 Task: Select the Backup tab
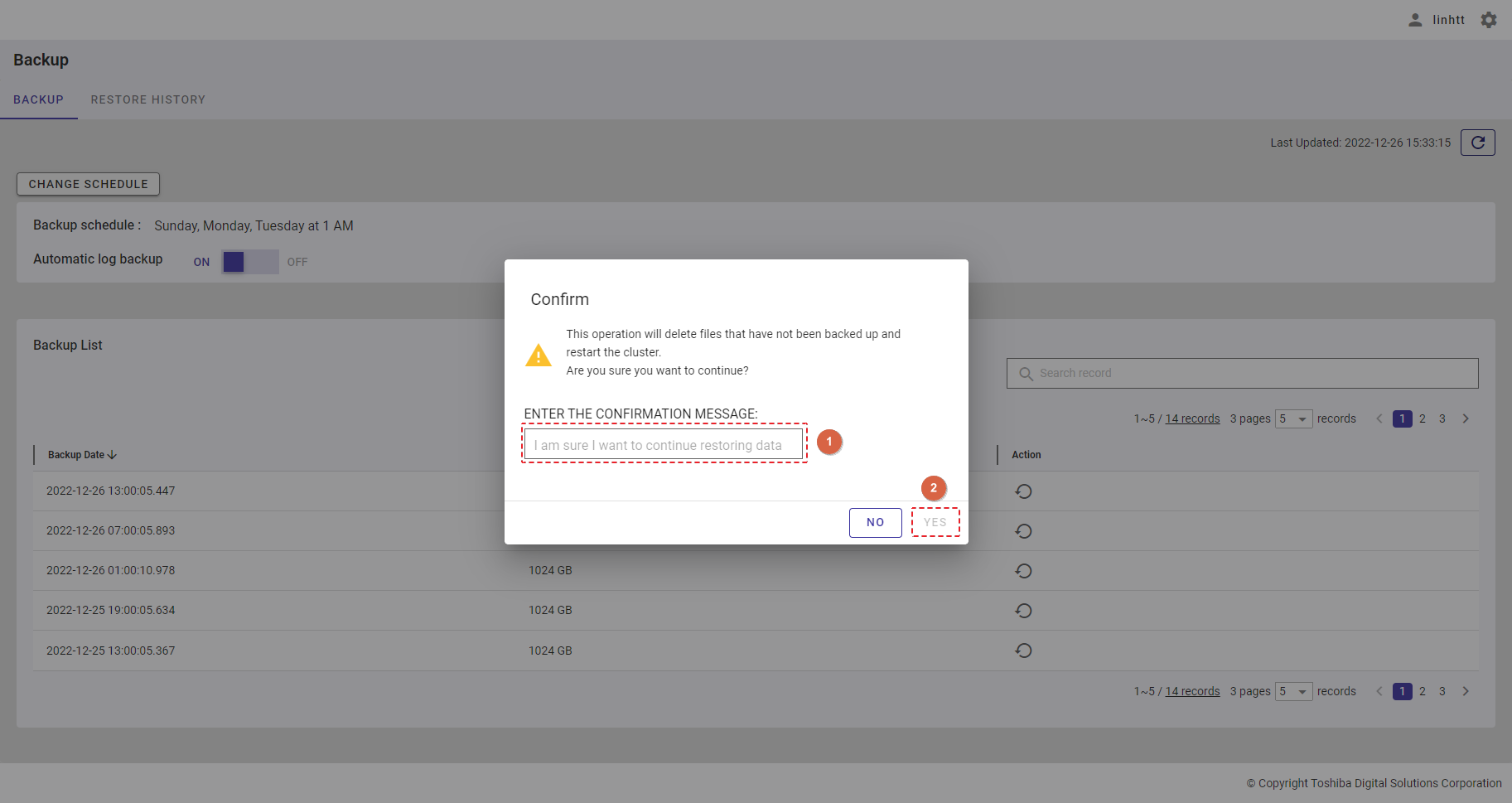(x=38, y=99)
